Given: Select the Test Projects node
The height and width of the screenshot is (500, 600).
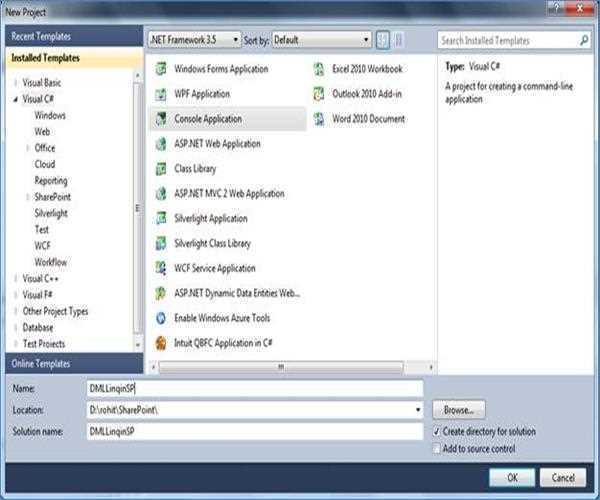Looking at the screenshot, I should point(44,344).
